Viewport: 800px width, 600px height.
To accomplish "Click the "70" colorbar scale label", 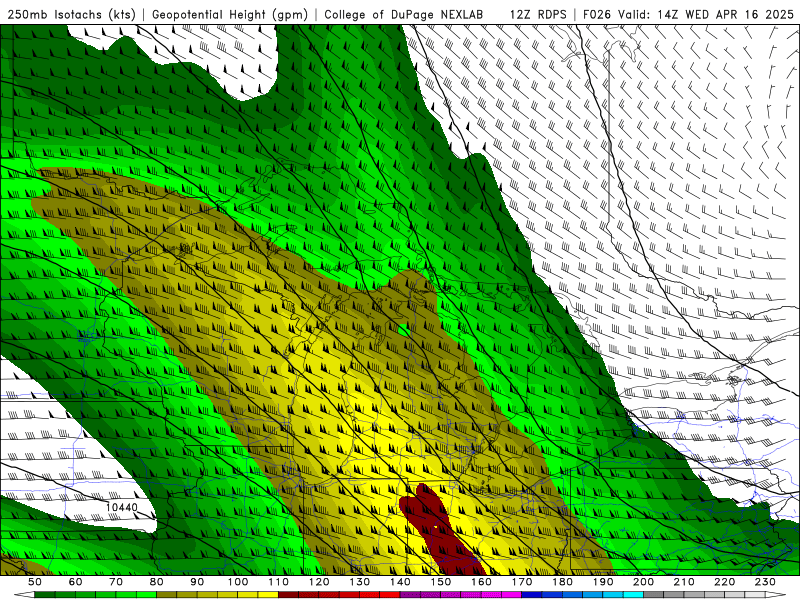I will point(116,582).
